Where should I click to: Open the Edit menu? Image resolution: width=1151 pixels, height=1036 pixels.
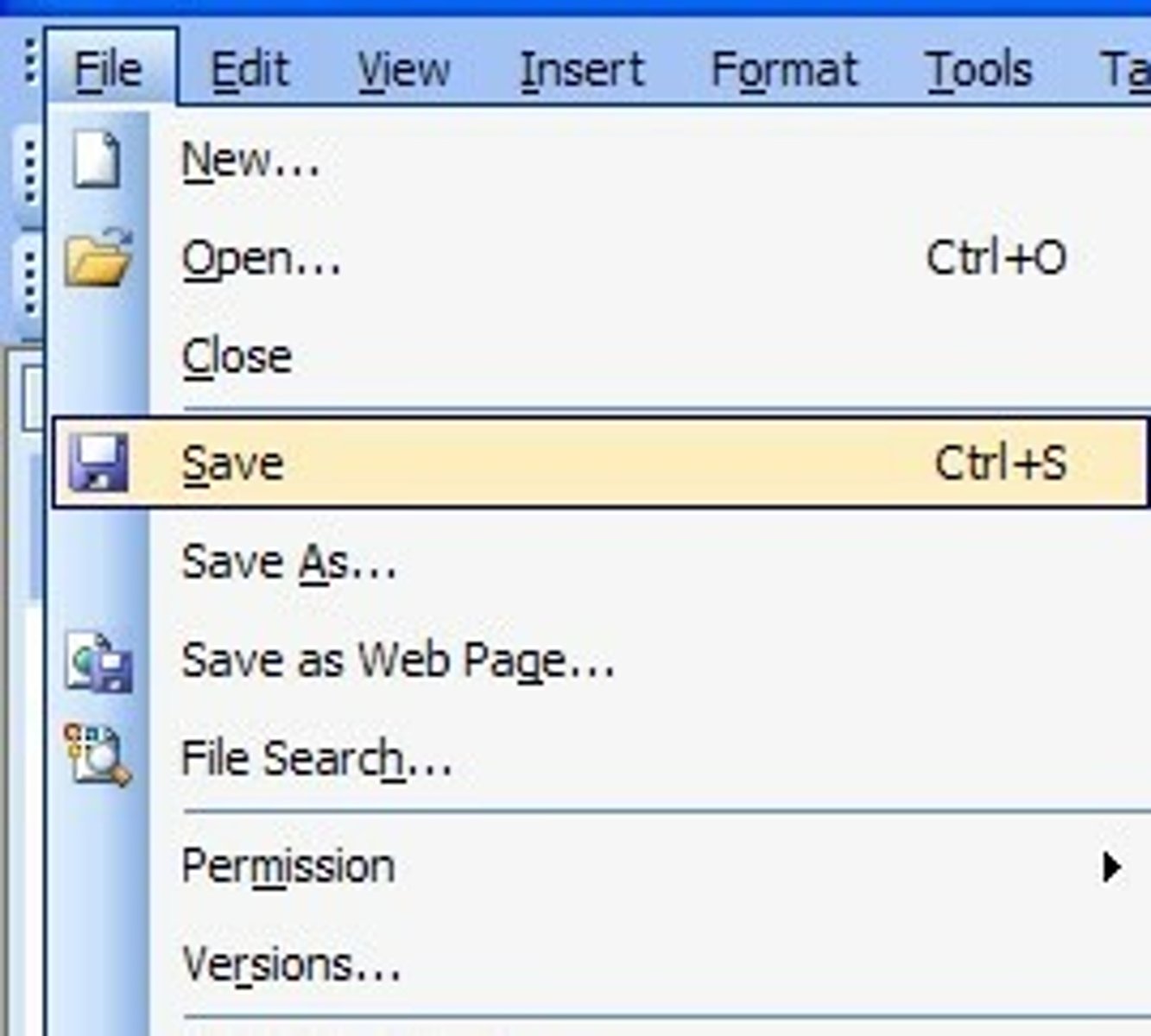click(x=250, y=69)
